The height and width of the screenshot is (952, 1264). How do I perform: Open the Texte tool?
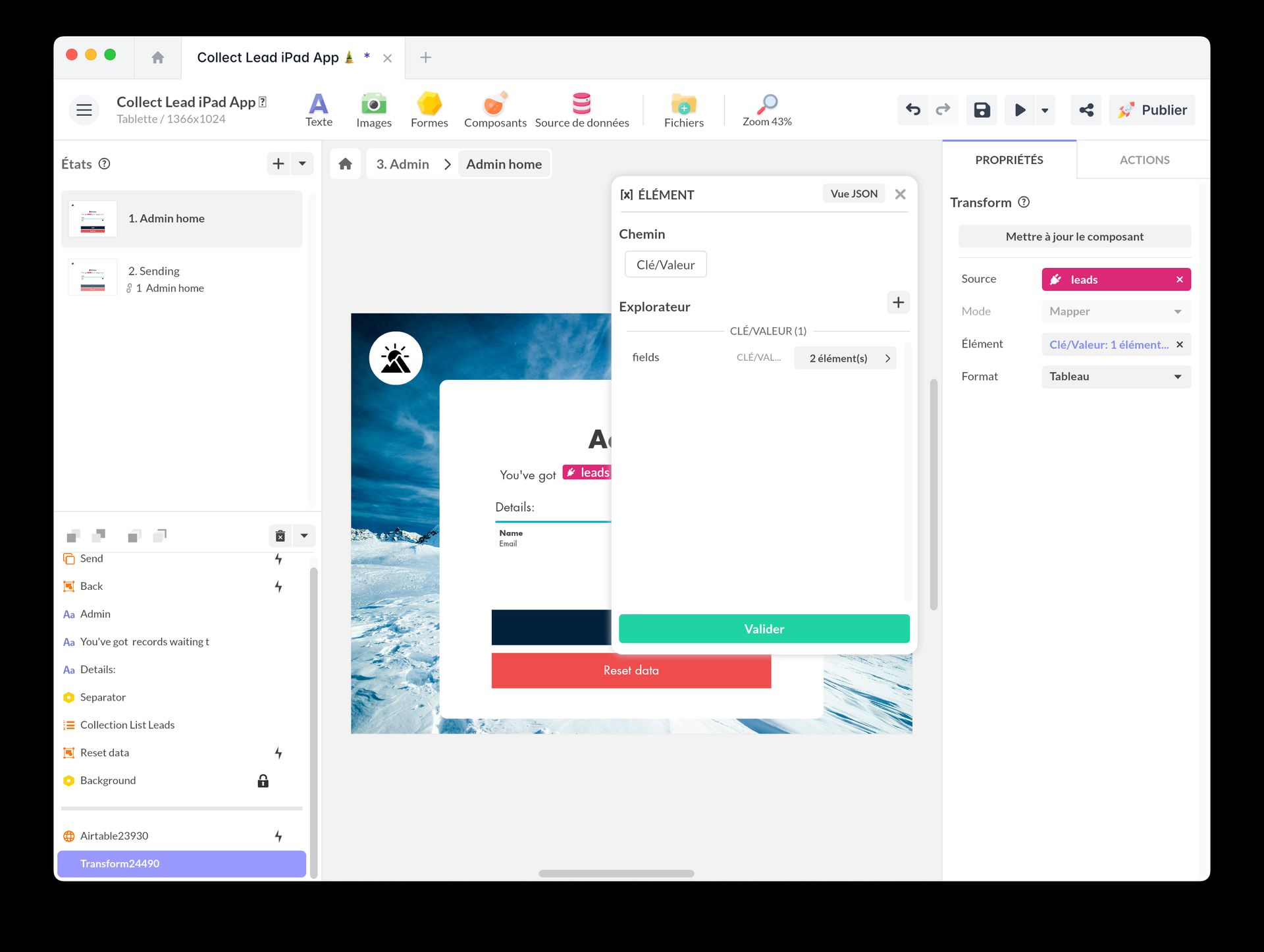(x=318, y=109)
